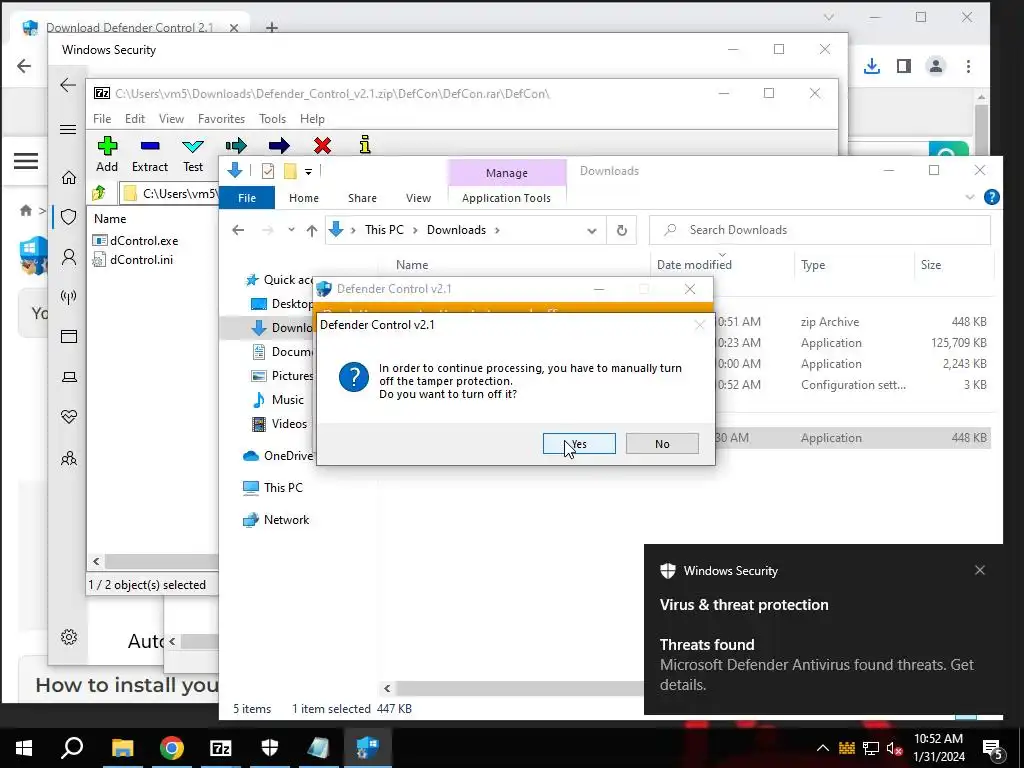Viewport: 1024px width, 768px height.
Task: Open Help menu in 7-Zip
Action: (312, 119)
